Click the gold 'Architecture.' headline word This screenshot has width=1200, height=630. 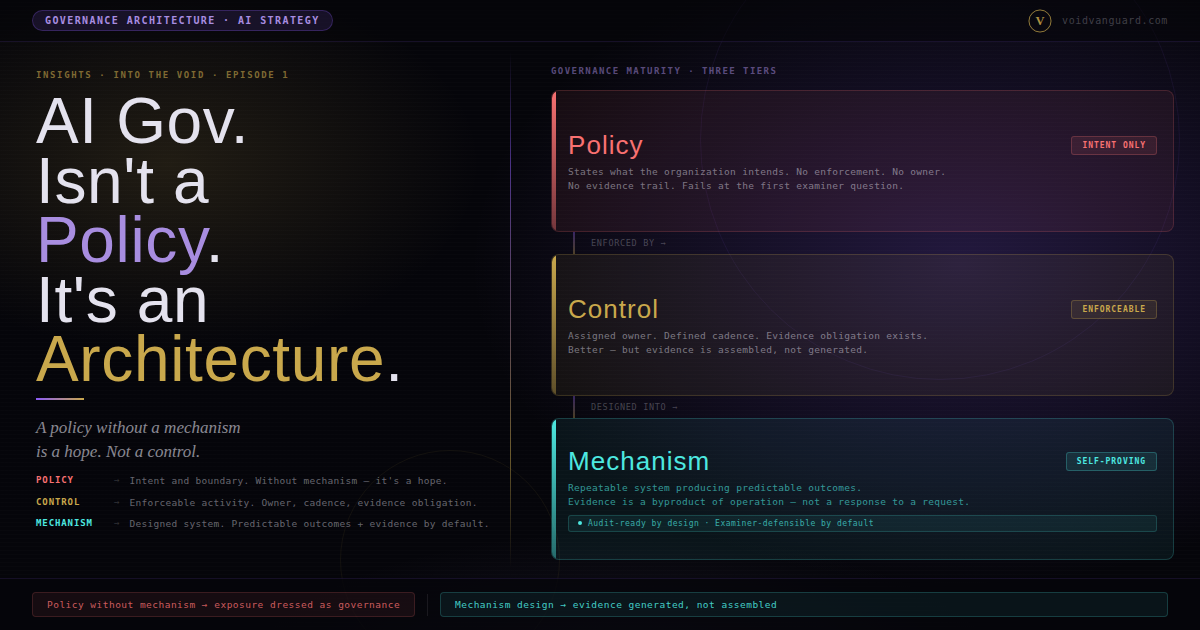218,359
